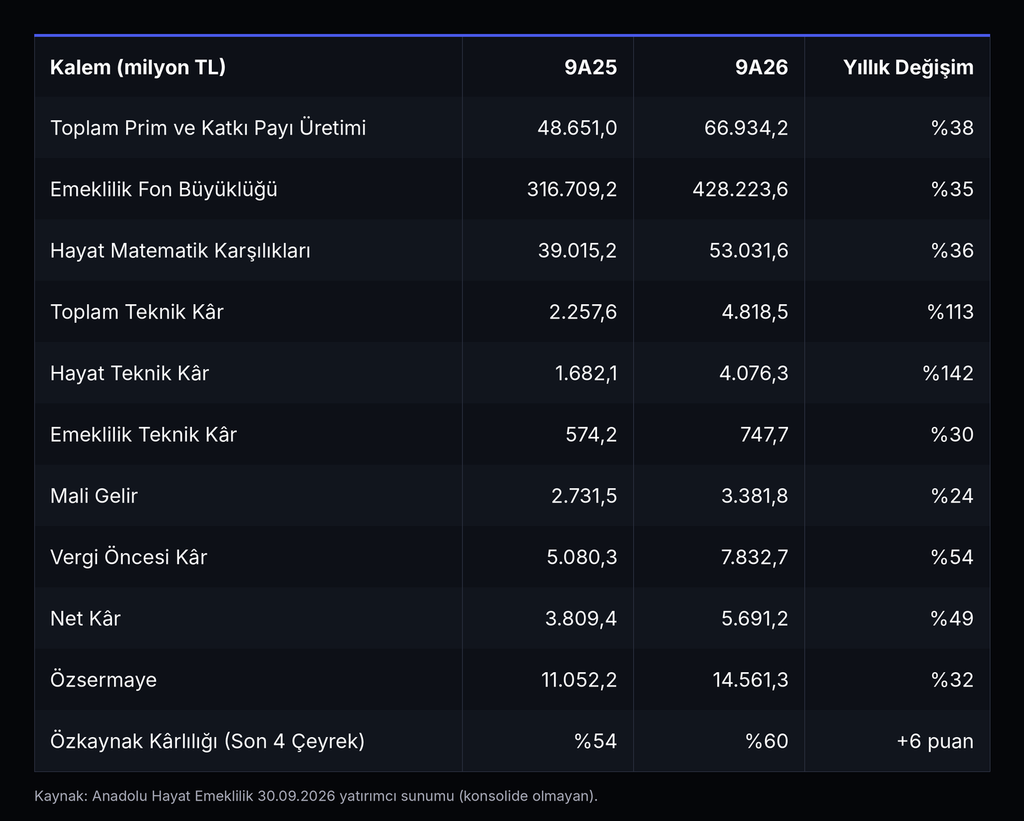1024x821 pixels.
Task: Click the "Özsermaye" row label
Action: (103, 680)
